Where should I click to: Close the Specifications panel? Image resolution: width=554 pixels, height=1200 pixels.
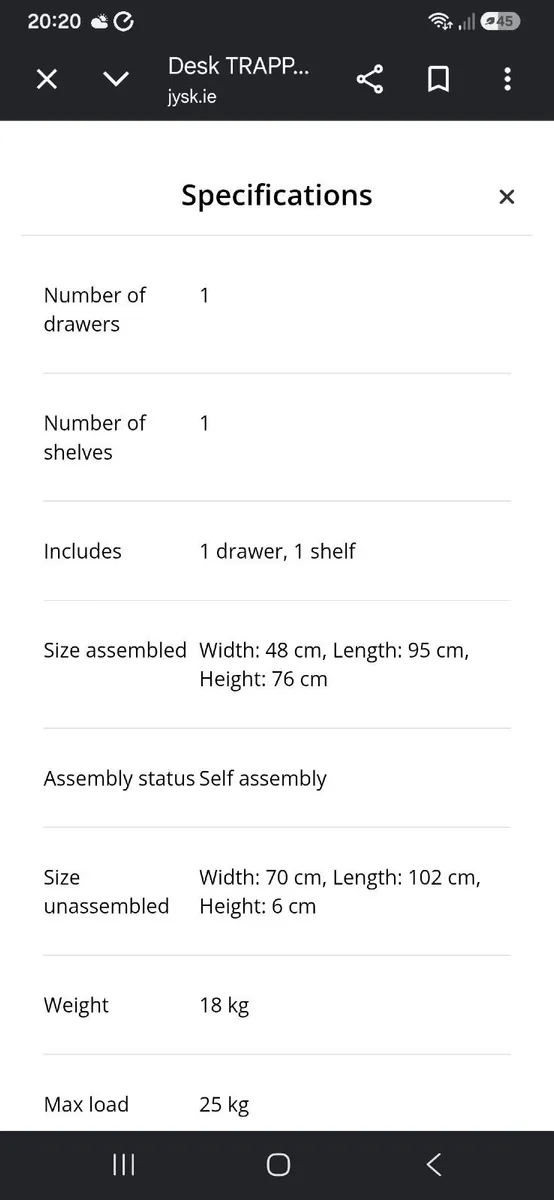point(507,197)
